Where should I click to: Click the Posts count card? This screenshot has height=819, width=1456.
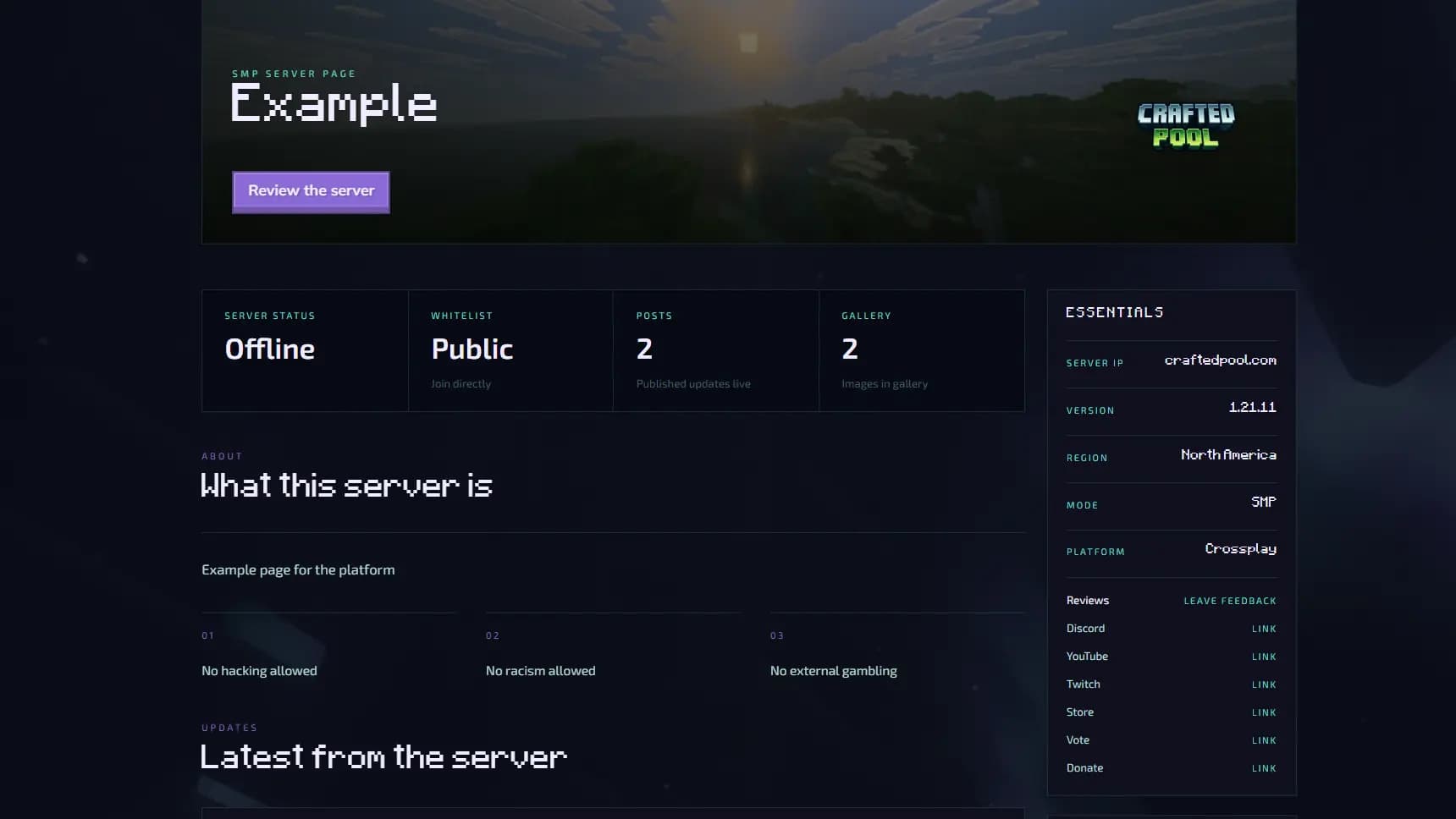click(x=716, y=350)
